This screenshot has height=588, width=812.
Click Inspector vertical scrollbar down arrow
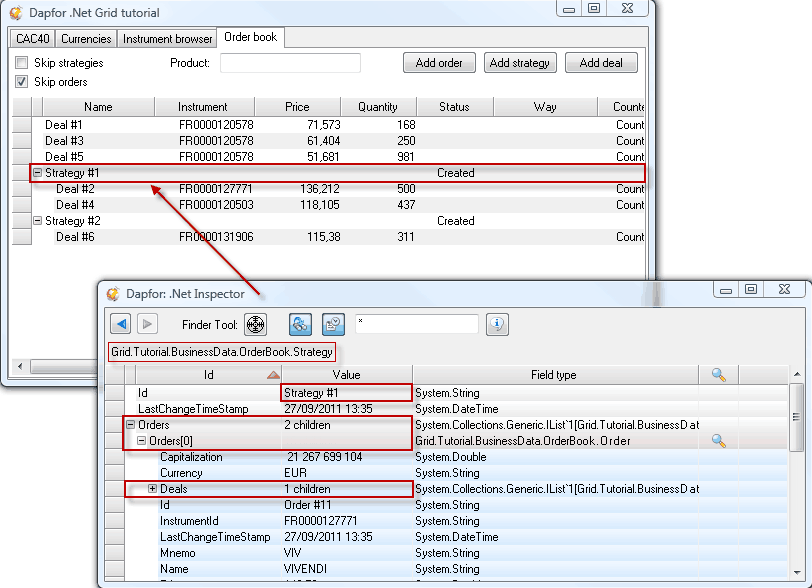[x=796, y=572]
